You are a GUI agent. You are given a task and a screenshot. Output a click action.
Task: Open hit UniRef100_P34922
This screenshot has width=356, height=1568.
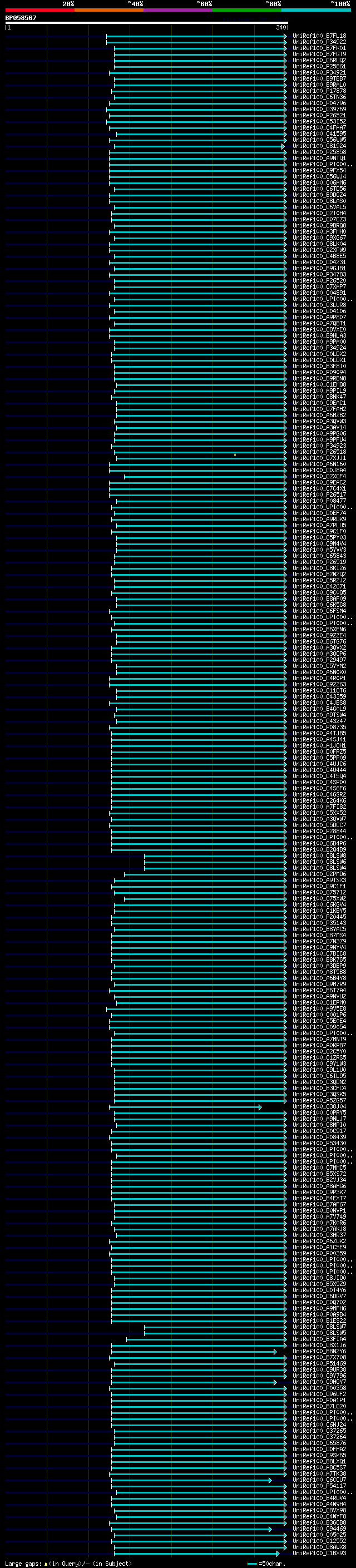pos(319,42)
